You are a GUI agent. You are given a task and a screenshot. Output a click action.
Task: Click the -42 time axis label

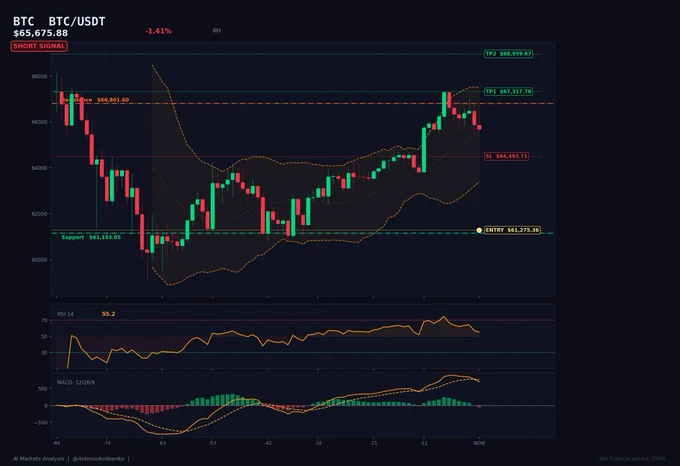pyautogui.click(x=268, y=443)
